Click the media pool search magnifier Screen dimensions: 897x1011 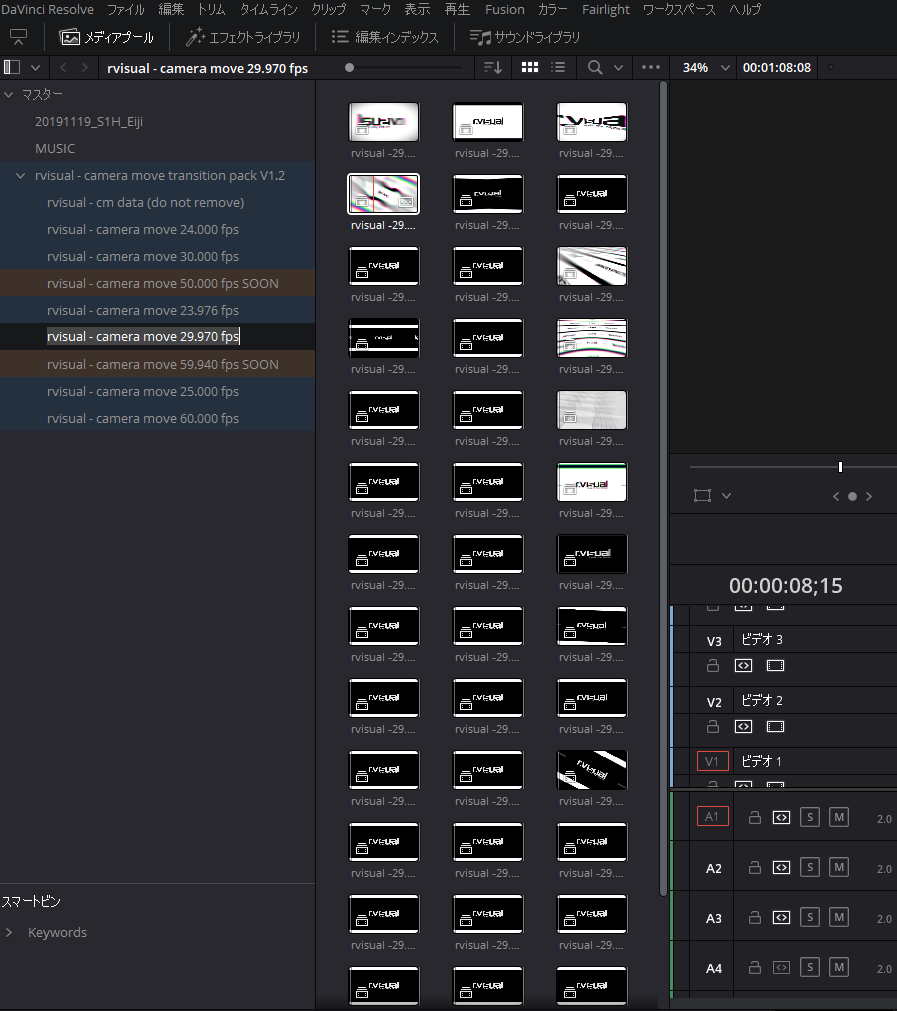pyautogui.click(x=595, y=67)
